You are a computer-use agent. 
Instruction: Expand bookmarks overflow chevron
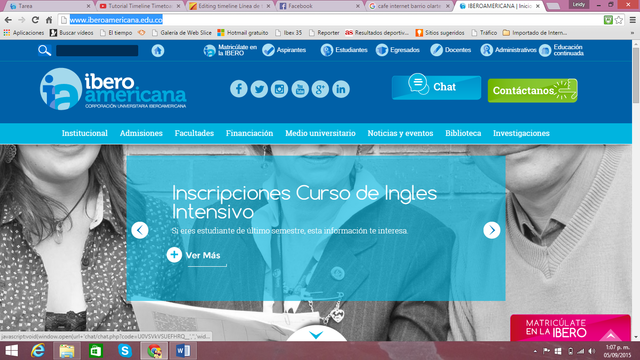pos(633,33)
